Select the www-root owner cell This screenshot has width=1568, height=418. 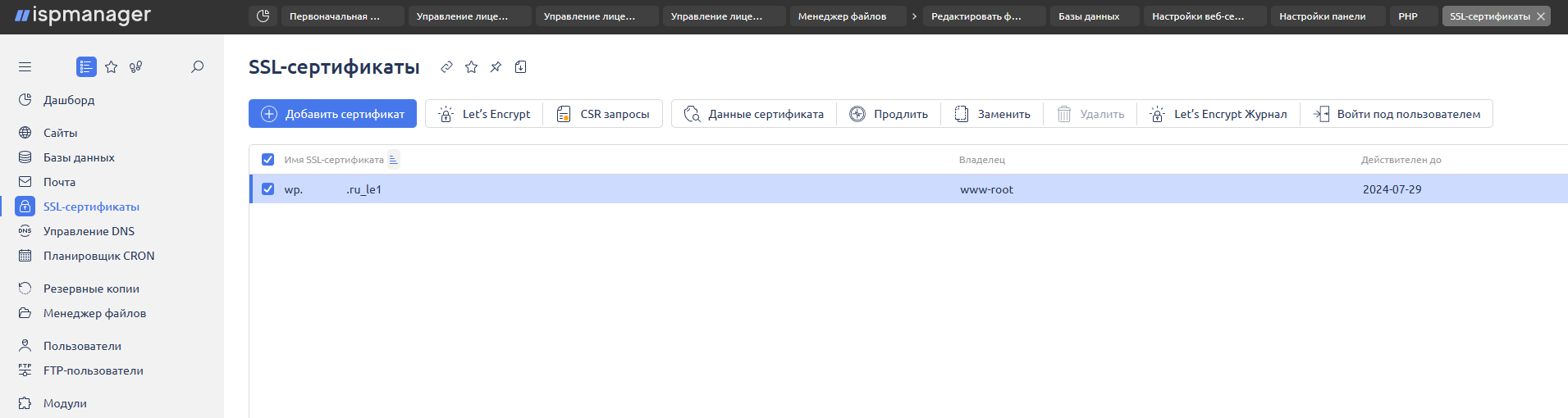[x=986, y=189]
